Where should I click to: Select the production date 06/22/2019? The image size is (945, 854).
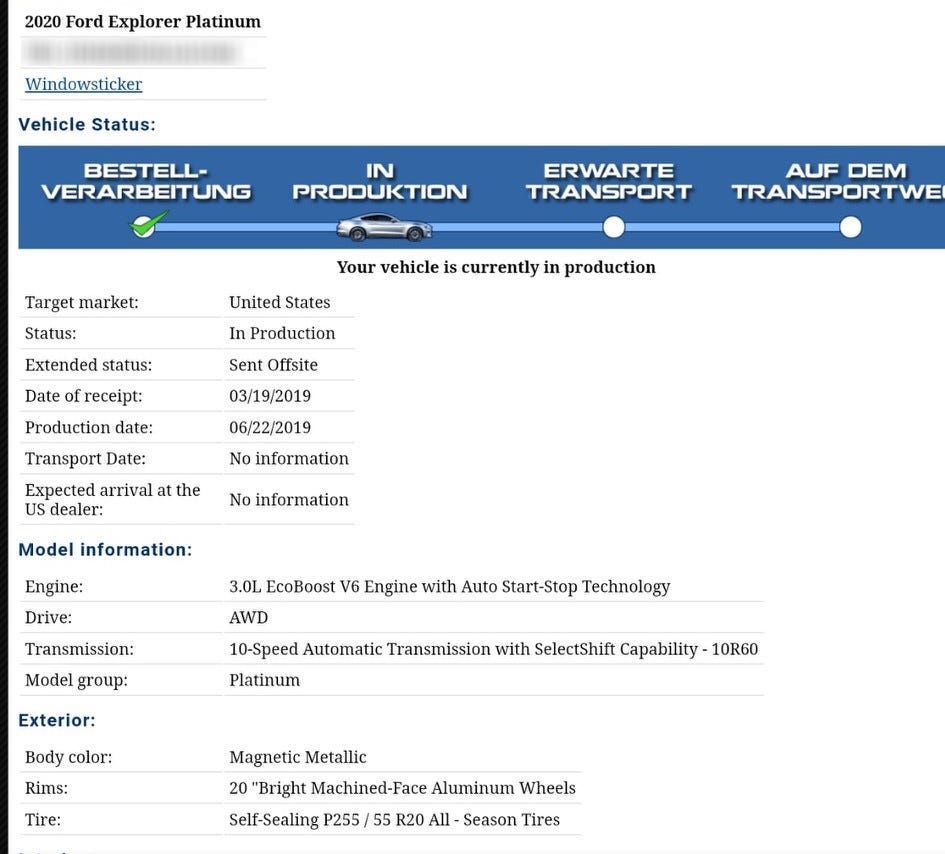click(270, 427)
